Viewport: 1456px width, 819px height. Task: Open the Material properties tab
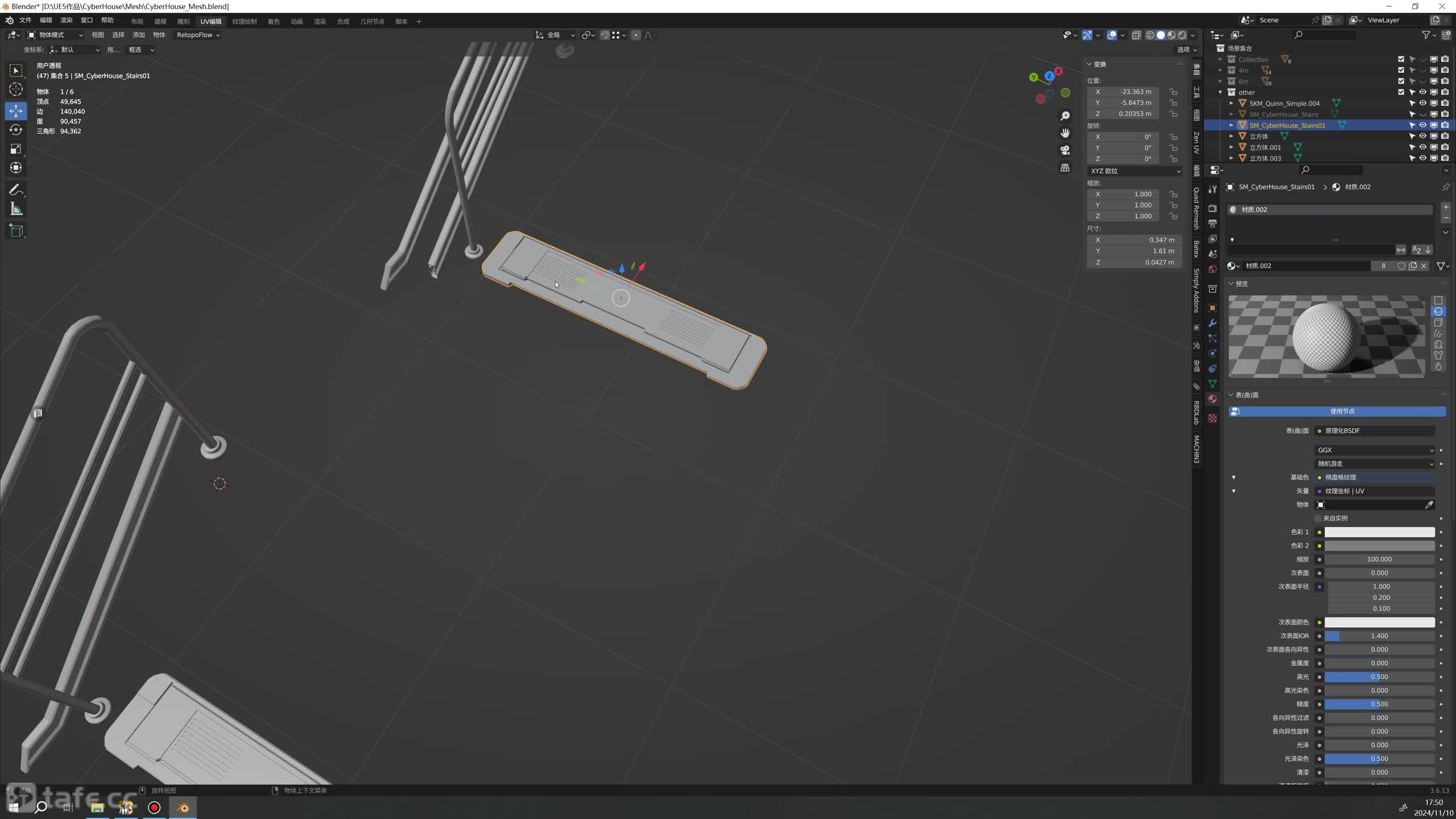click(1213, 399)
